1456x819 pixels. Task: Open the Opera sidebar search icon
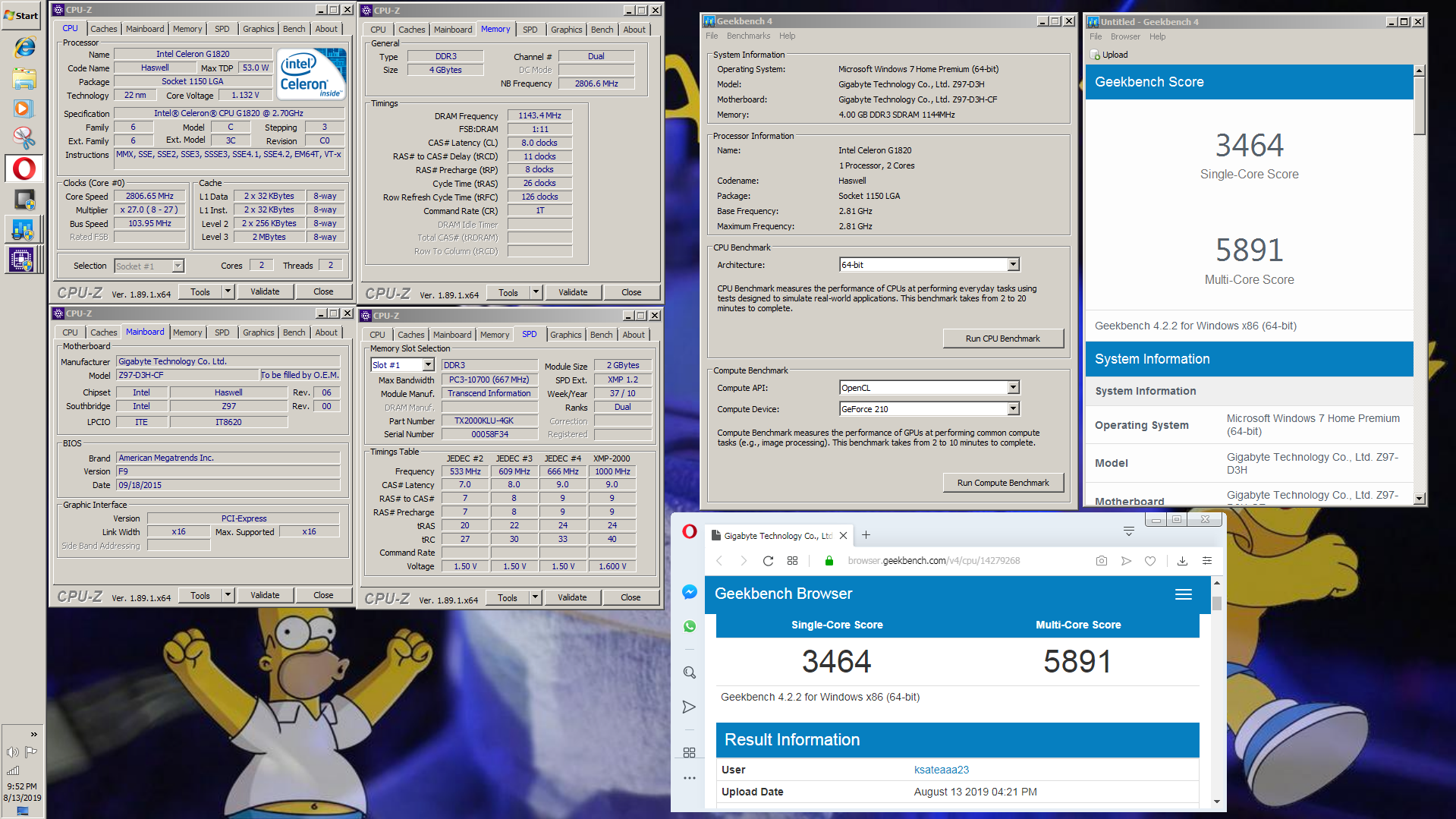(689, 673)
